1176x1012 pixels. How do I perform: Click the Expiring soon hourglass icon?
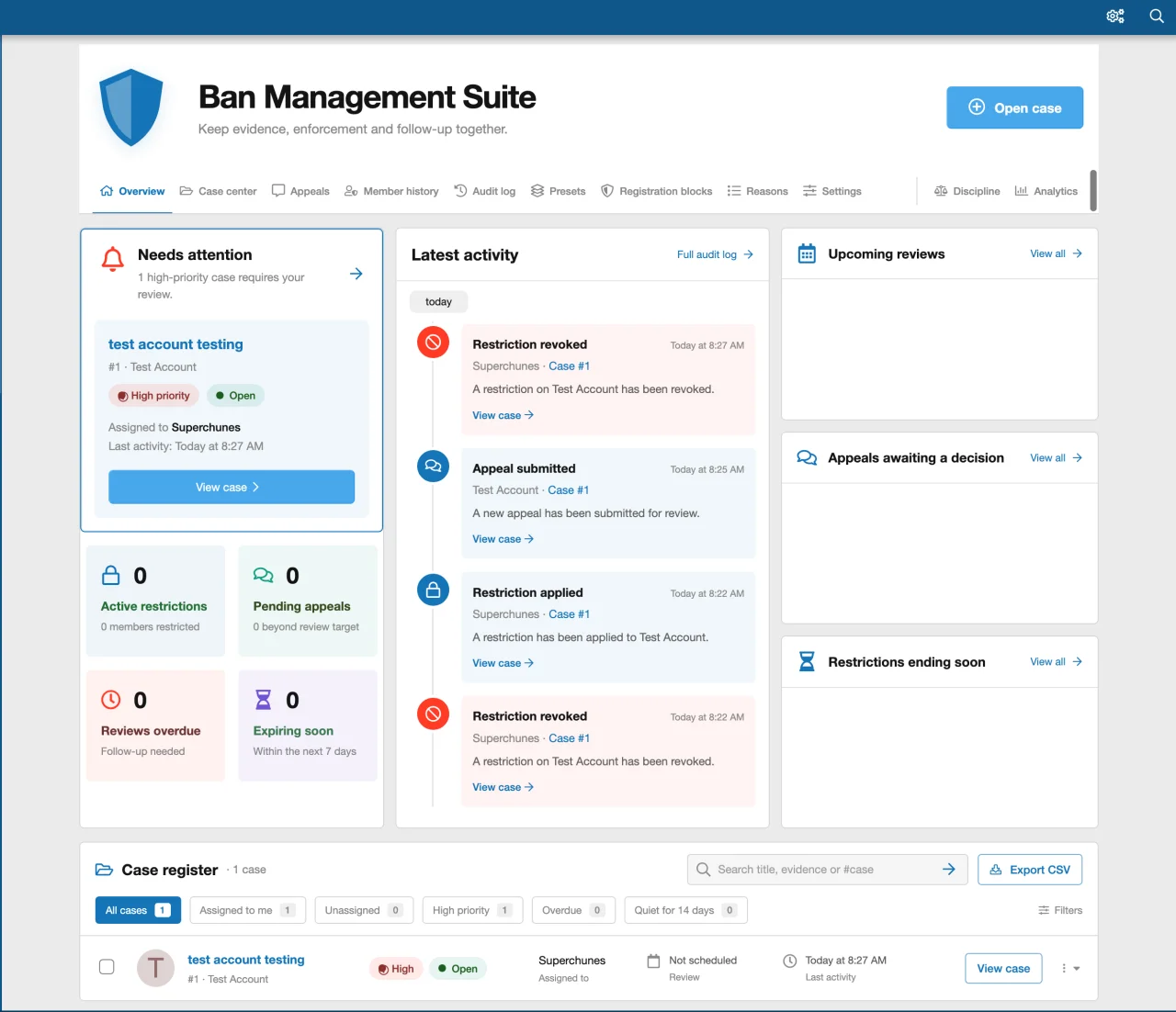[x=263, y=700]
